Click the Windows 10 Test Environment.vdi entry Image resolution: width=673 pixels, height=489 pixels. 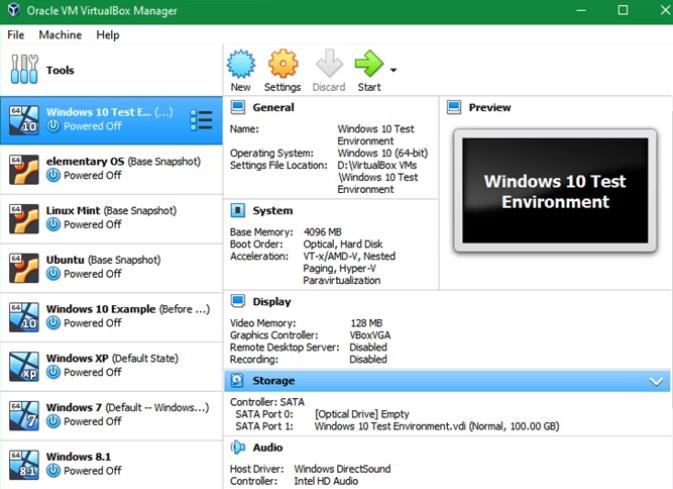click(x=437, y=426)
